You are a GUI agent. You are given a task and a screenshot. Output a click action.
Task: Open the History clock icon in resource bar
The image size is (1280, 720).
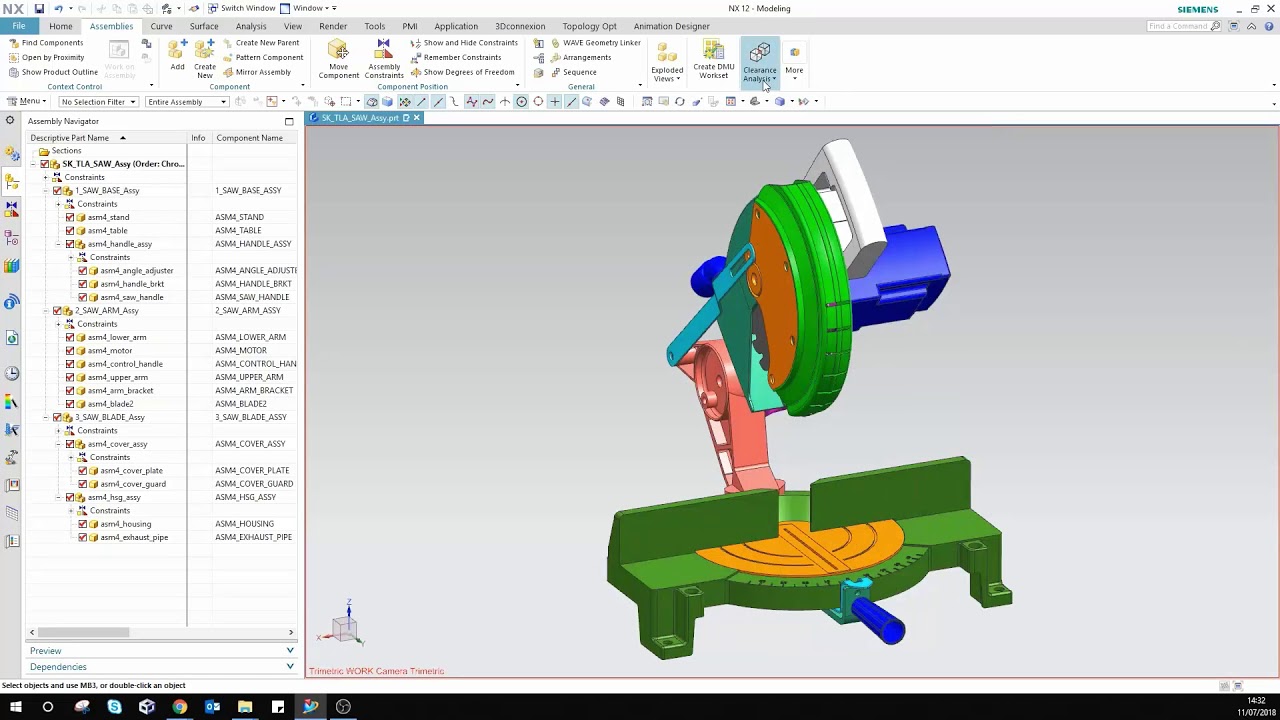(12, 374)
